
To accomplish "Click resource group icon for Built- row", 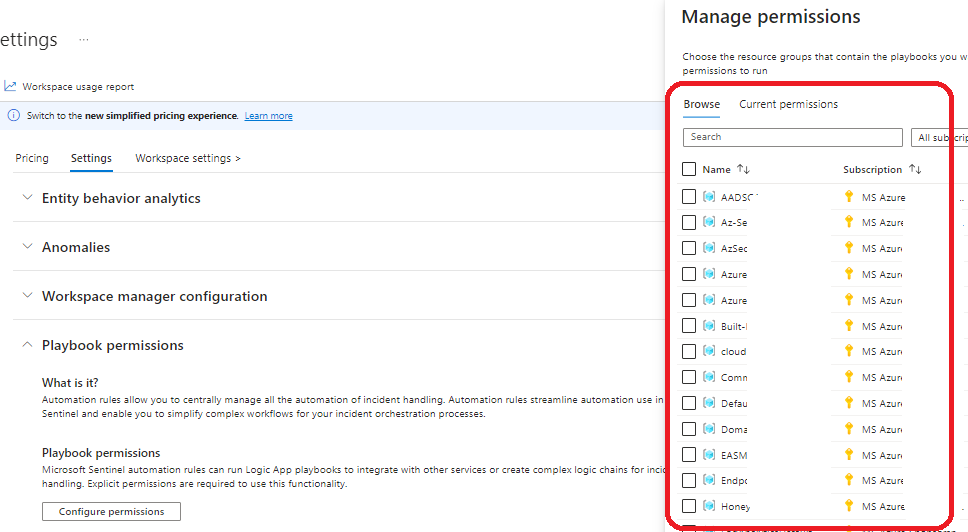I will (709, 326).
